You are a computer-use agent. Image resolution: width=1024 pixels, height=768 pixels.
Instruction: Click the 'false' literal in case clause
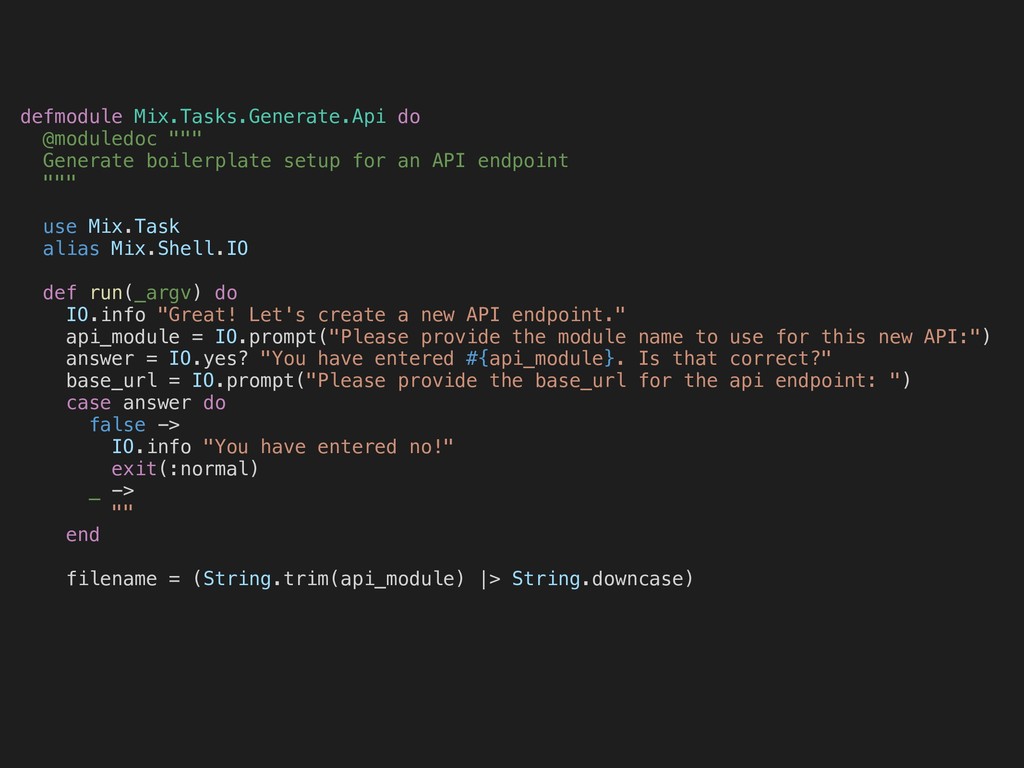point(118,424)
